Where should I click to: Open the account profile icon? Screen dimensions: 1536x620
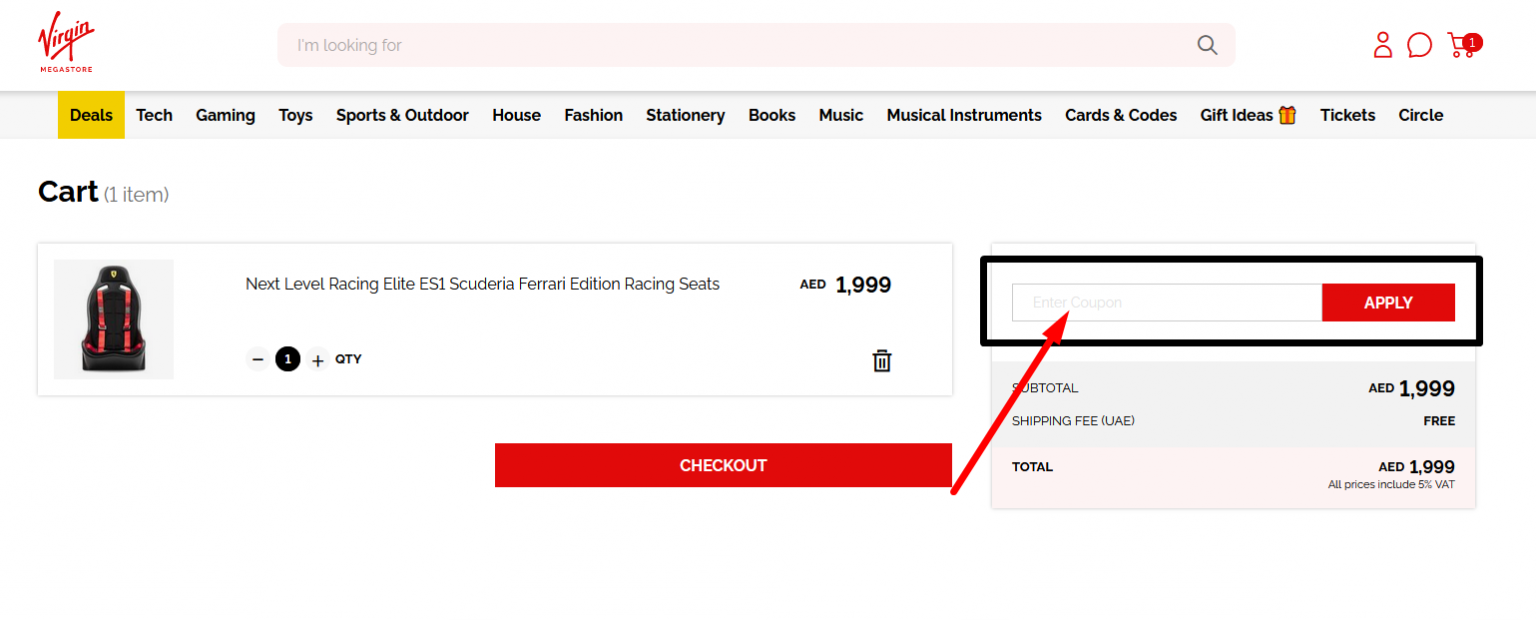(x=1382, y=45)
